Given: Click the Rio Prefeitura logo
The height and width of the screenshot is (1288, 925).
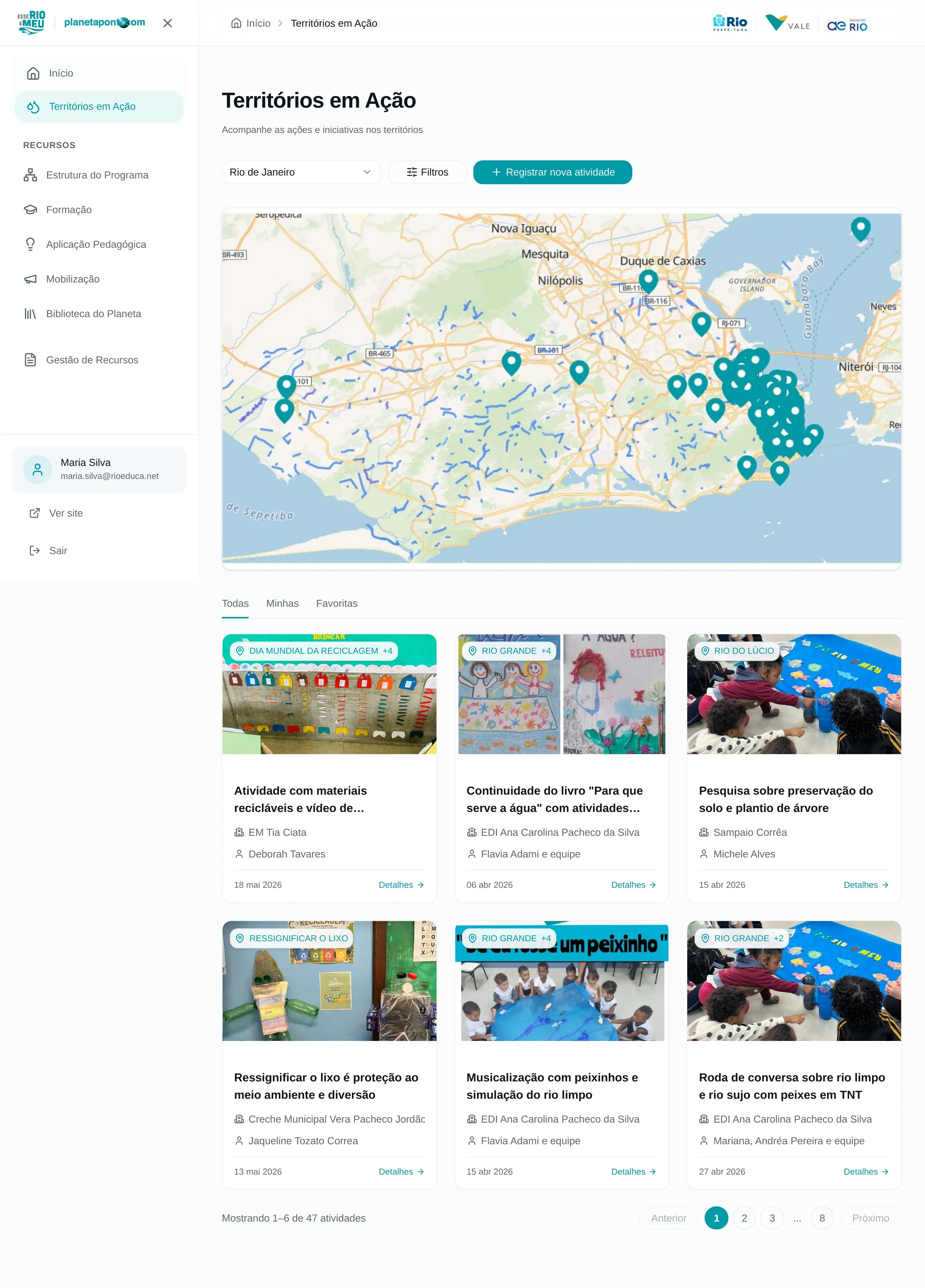Looking at the screenshot, I should (x=730, y=23).
